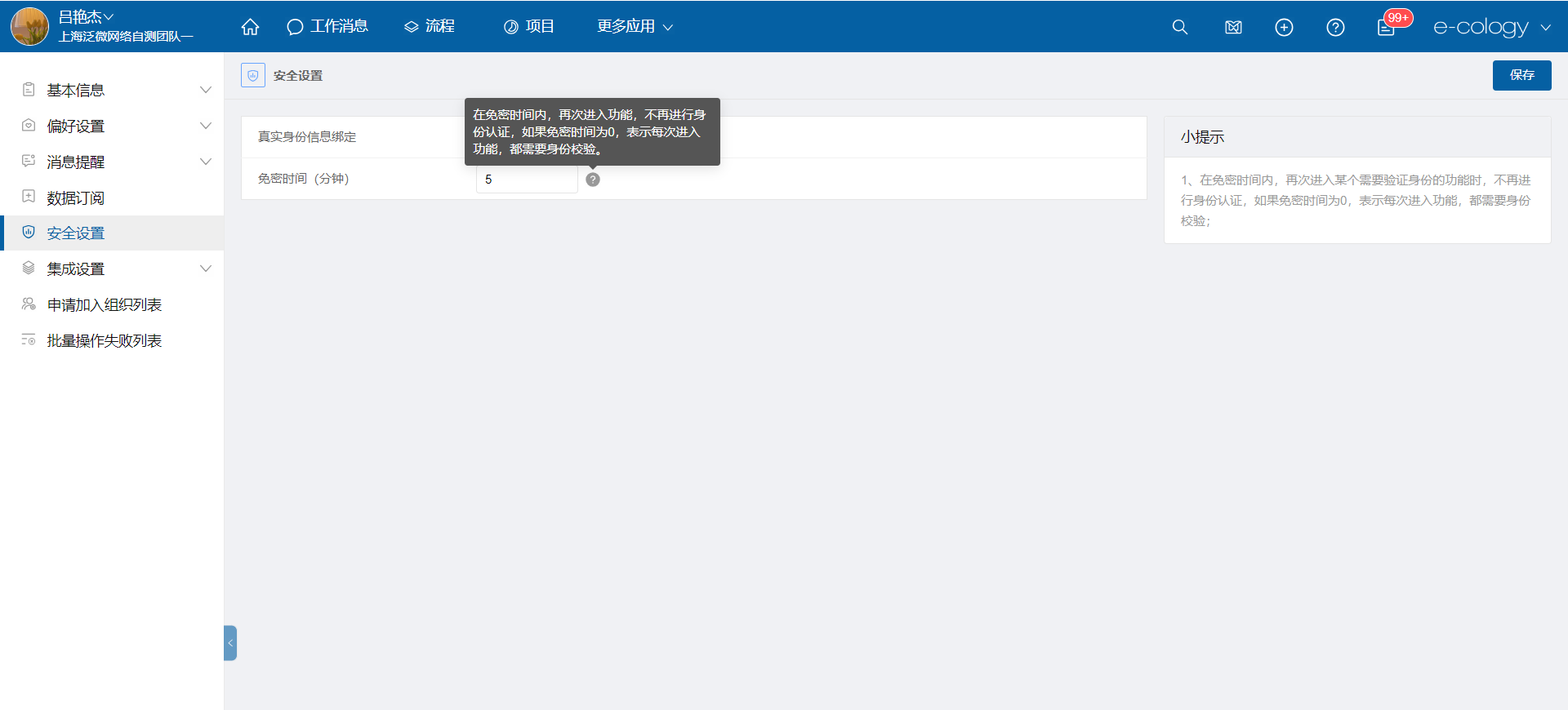Expand the 更多应用 dropdown
This screenshot has width=1568, height=710.
pos(635,26)
